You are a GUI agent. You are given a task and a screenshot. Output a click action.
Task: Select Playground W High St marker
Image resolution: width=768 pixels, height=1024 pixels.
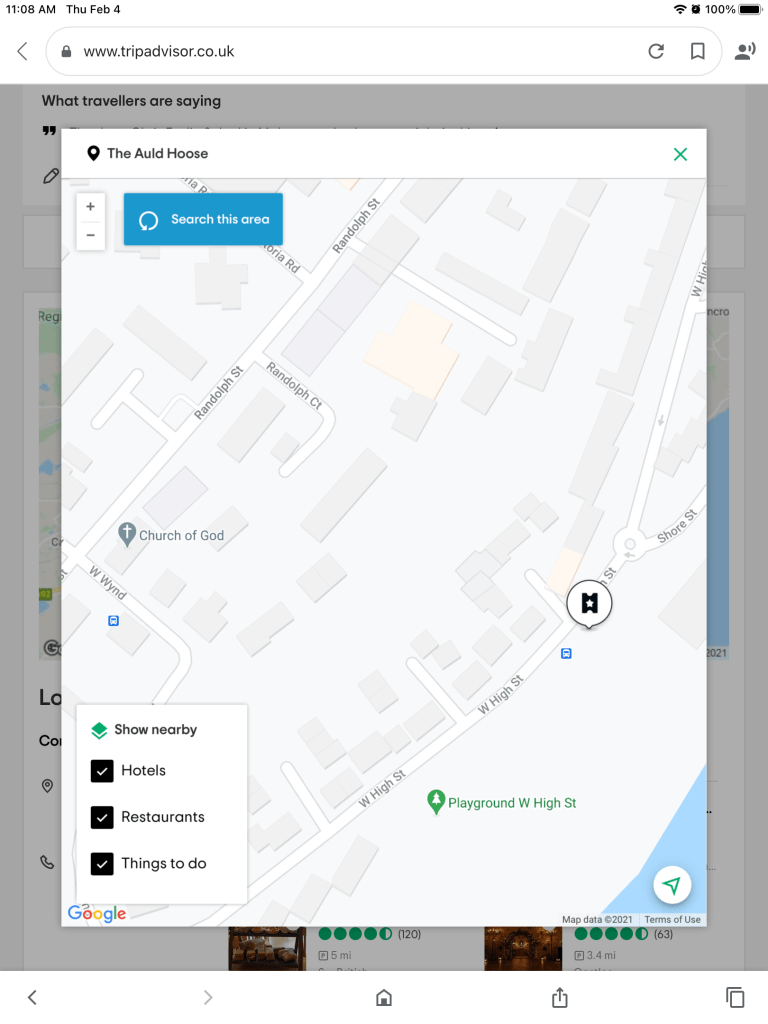coord(435,802)
